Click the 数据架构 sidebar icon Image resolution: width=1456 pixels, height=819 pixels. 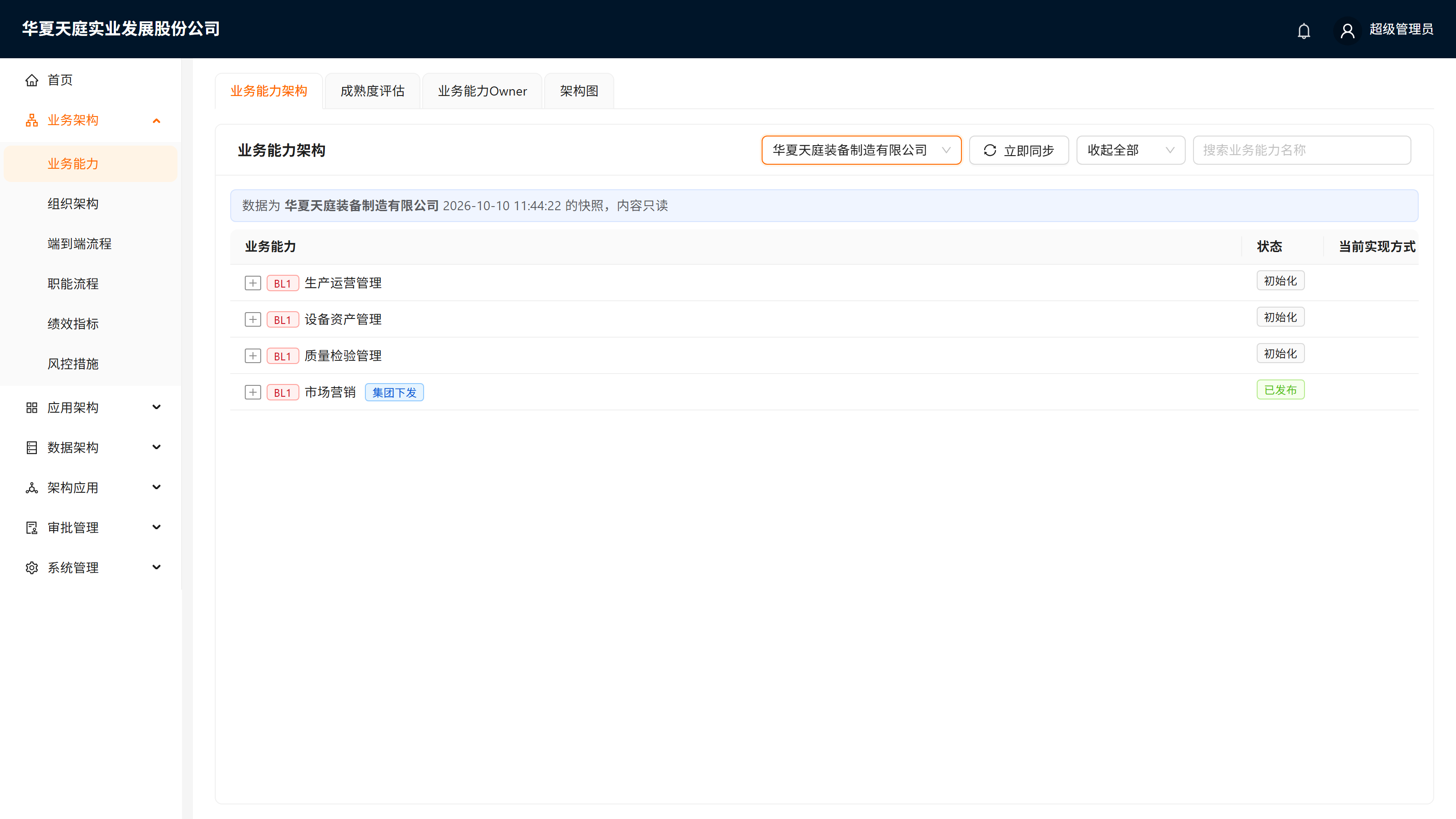point(32,448)
